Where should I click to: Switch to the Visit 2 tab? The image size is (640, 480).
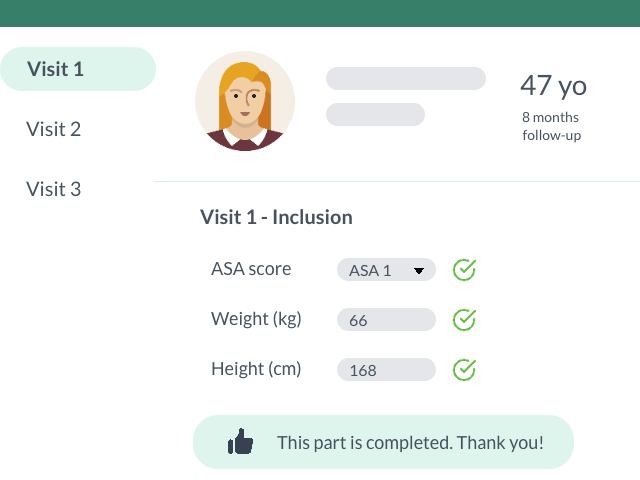point(54,129)
